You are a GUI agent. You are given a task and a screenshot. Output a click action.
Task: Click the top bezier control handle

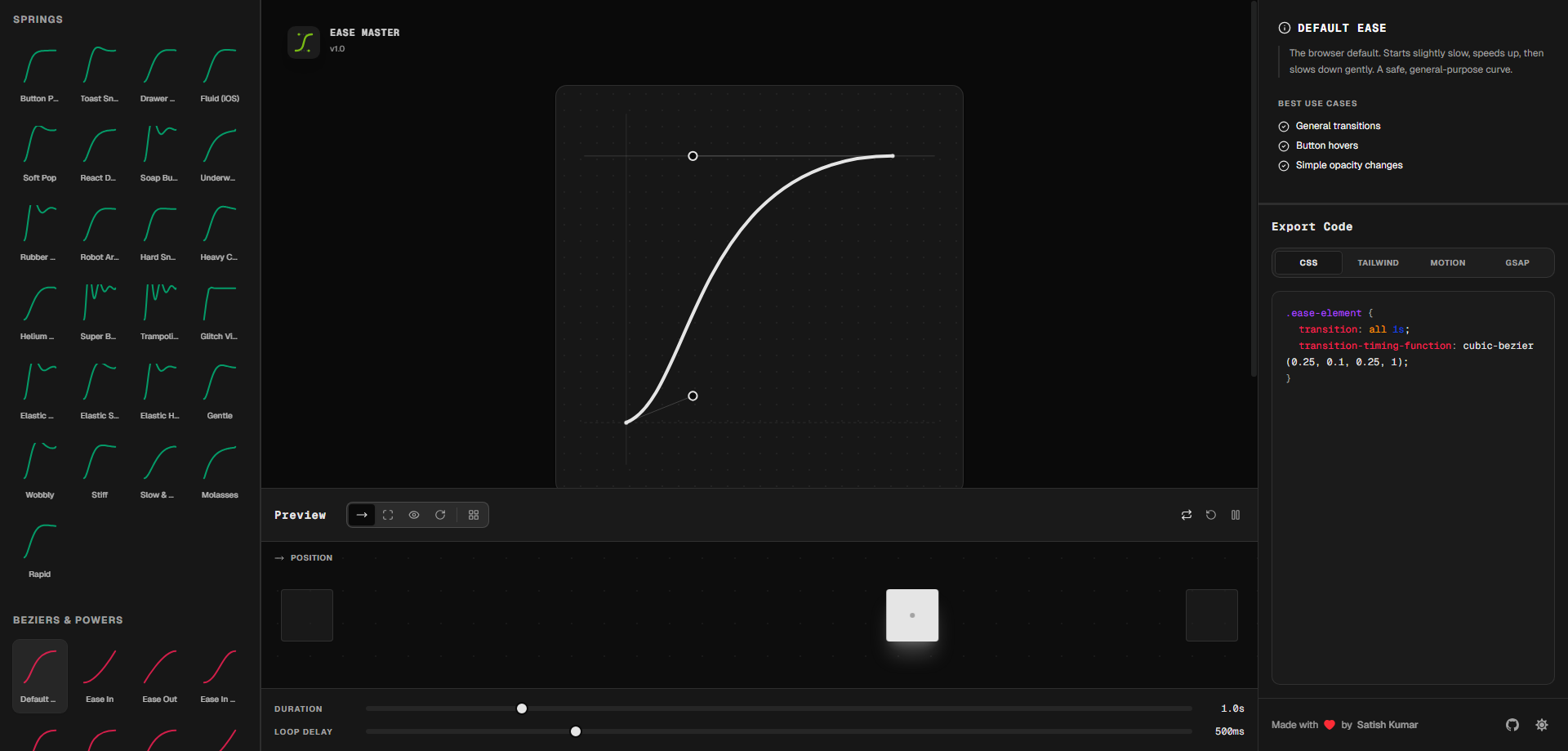point(693,155)
